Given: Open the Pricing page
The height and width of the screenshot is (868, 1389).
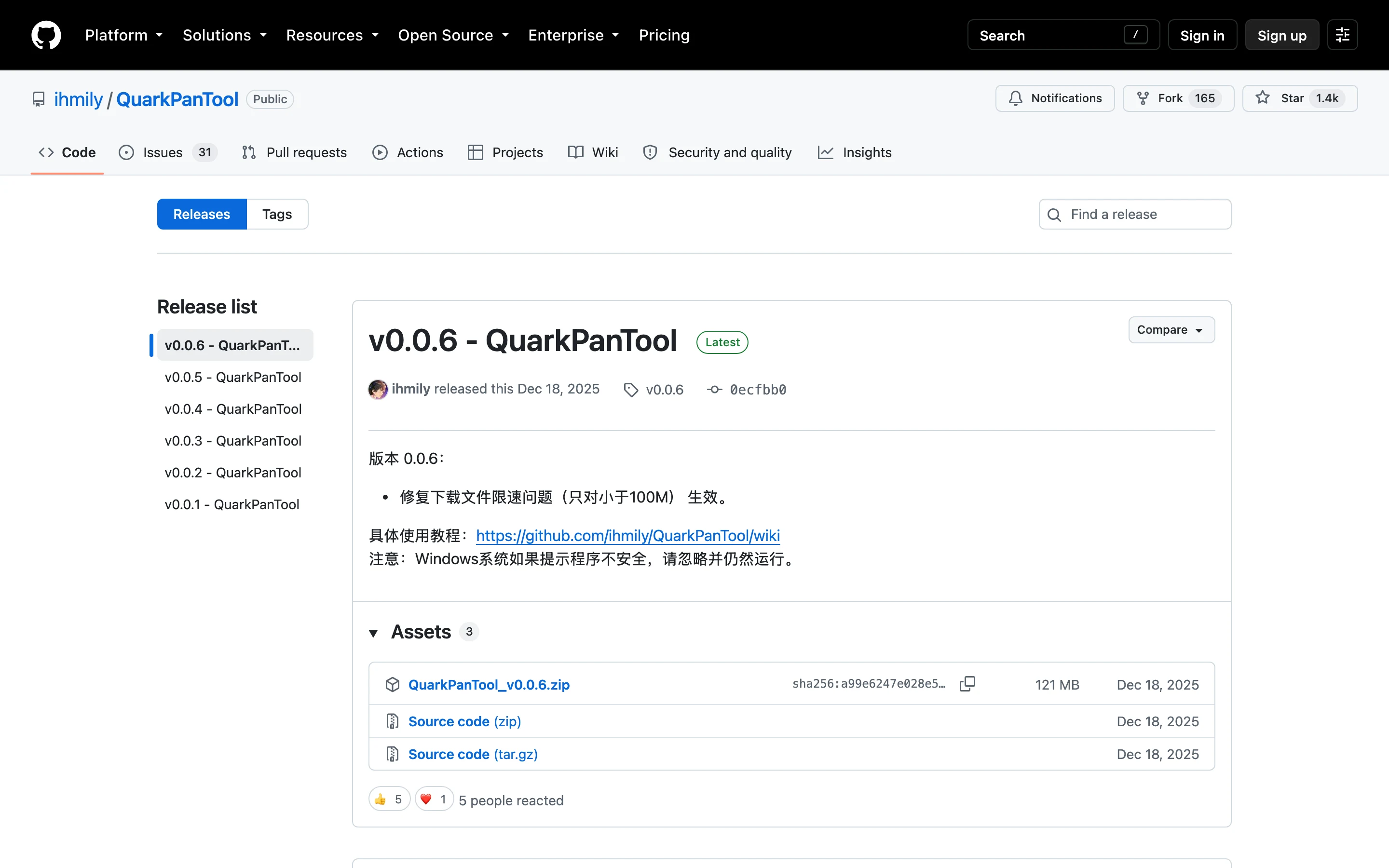Looking at the screenshot, I should 664,35.
